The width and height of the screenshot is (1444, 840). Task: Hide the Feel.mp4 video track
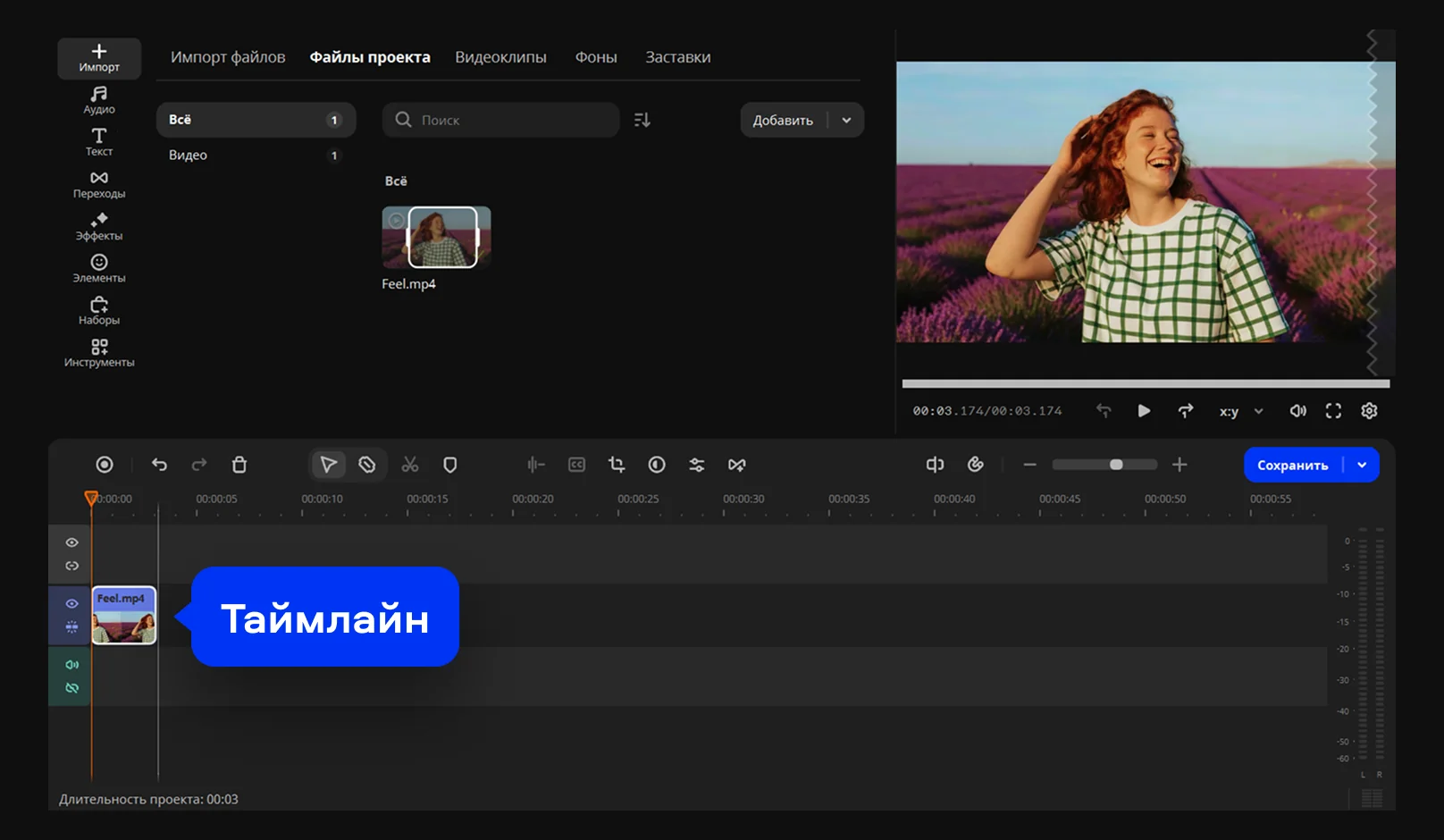tap(72, 604)
